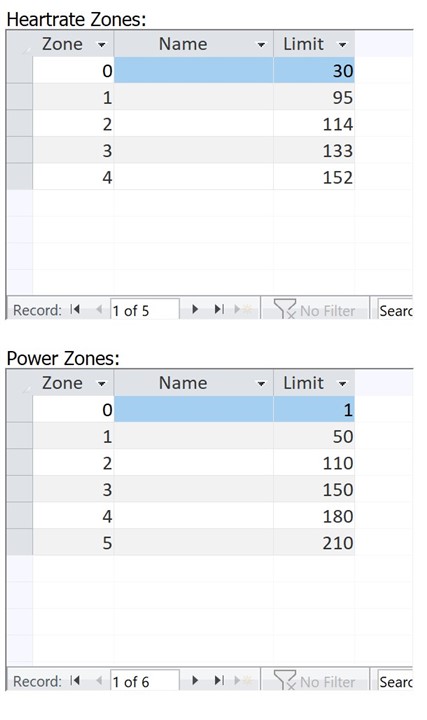The image size is (427, 720).
Task: Jump to last record in Heartrate Zones
Action: (x=219, y=309)
